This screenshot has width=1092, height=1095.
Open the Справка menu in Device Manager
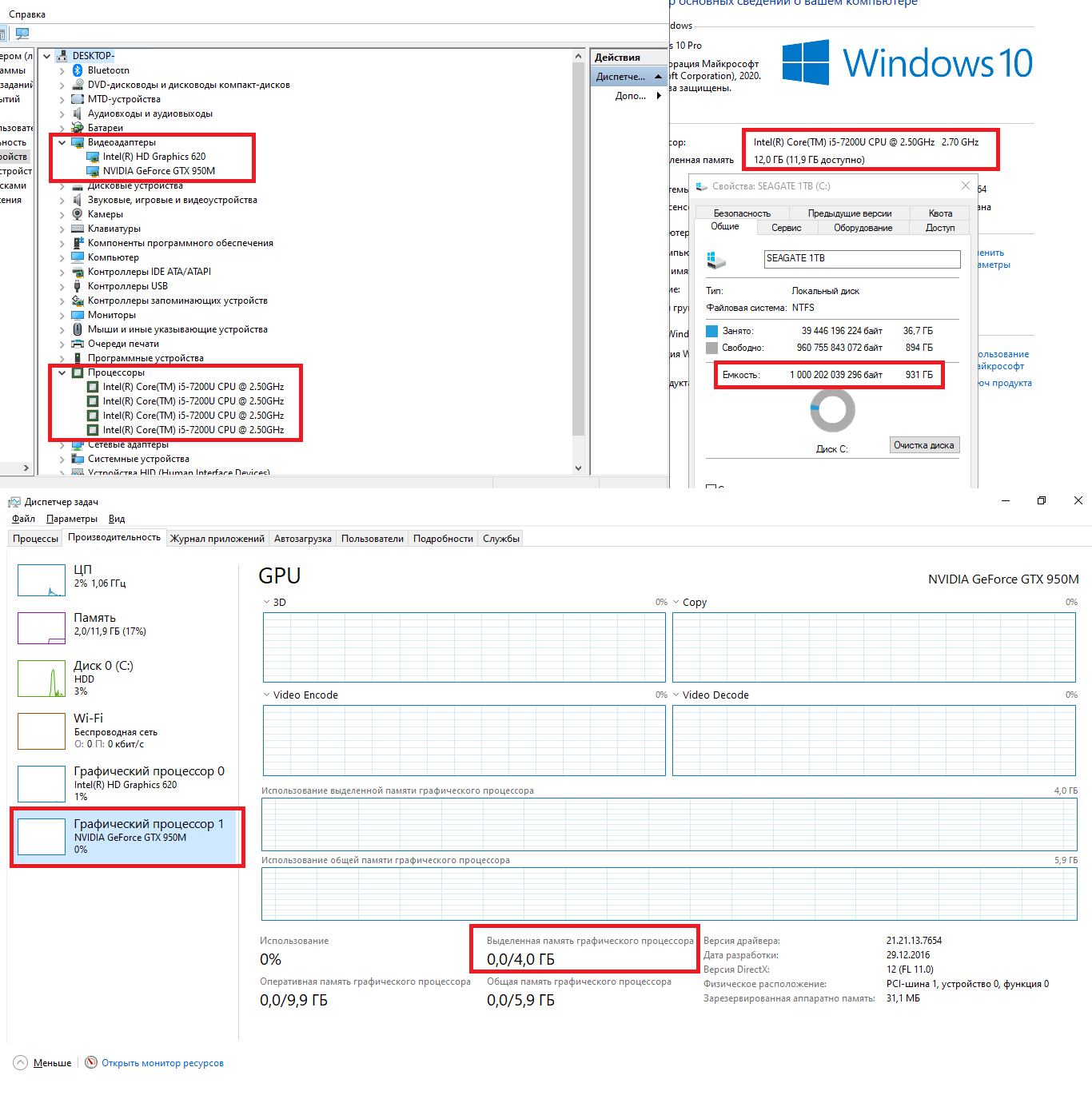click(x=27, y=14)
